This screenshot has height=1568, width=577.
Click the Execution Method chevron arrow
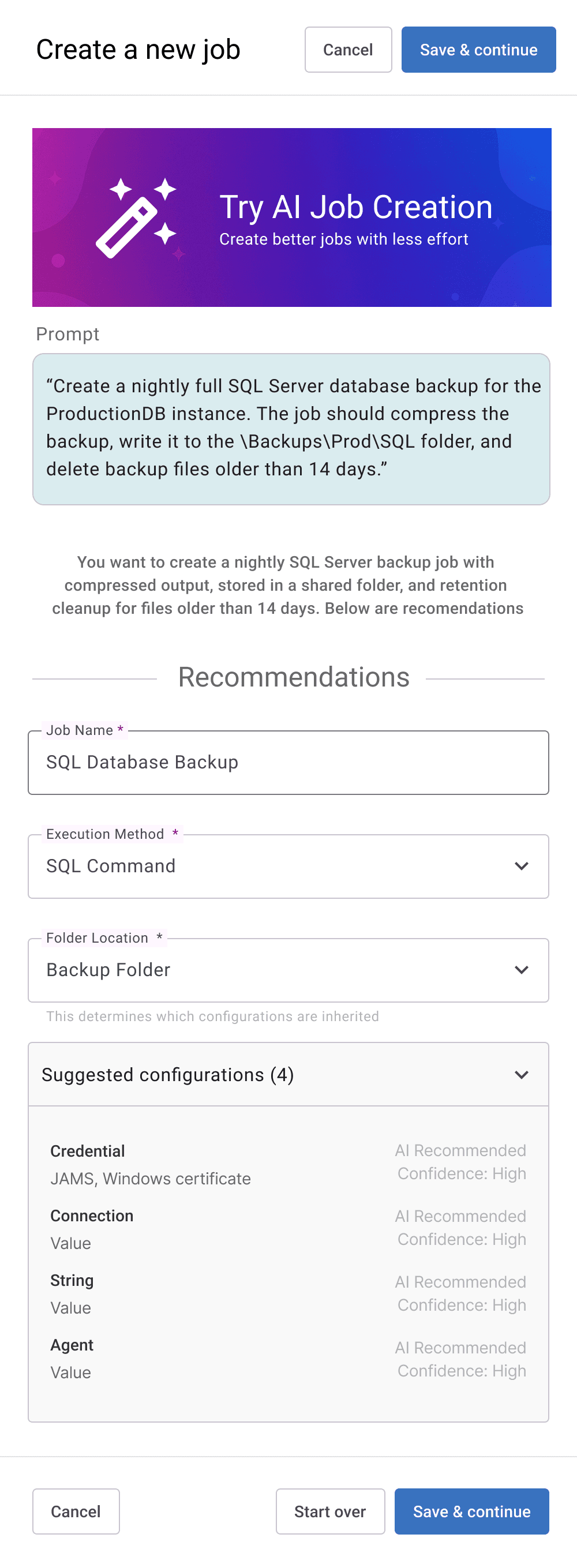[521, 865]
